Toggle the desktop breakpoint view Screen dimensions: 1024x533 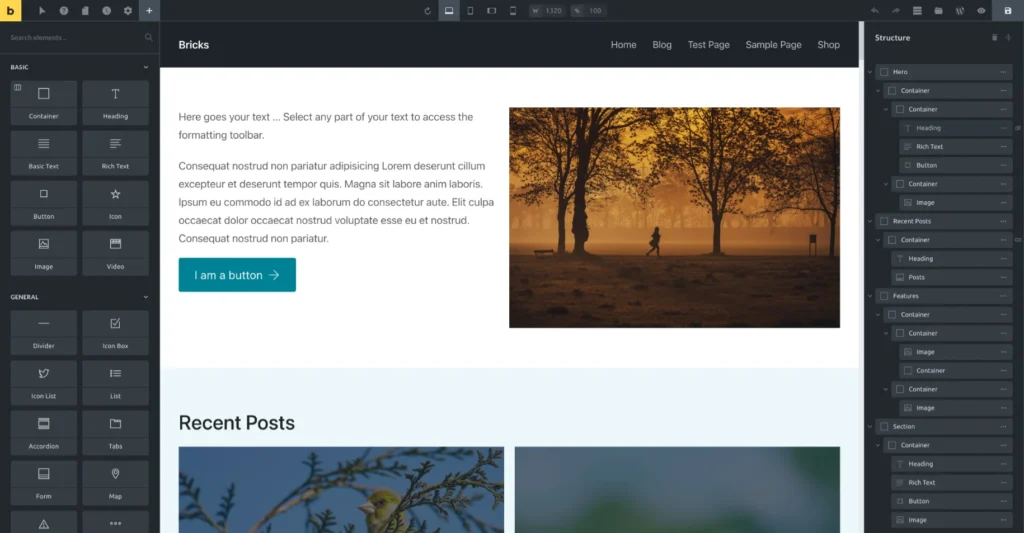pos(449,11)
